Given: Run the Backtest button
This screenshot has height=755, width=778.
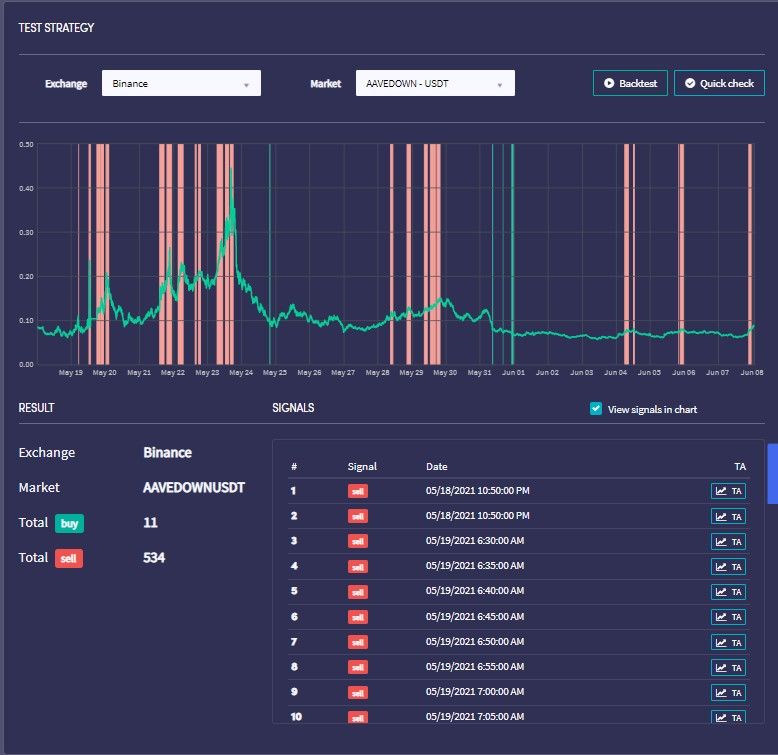Looking at the screenshot, I should (x=630, y=83).
